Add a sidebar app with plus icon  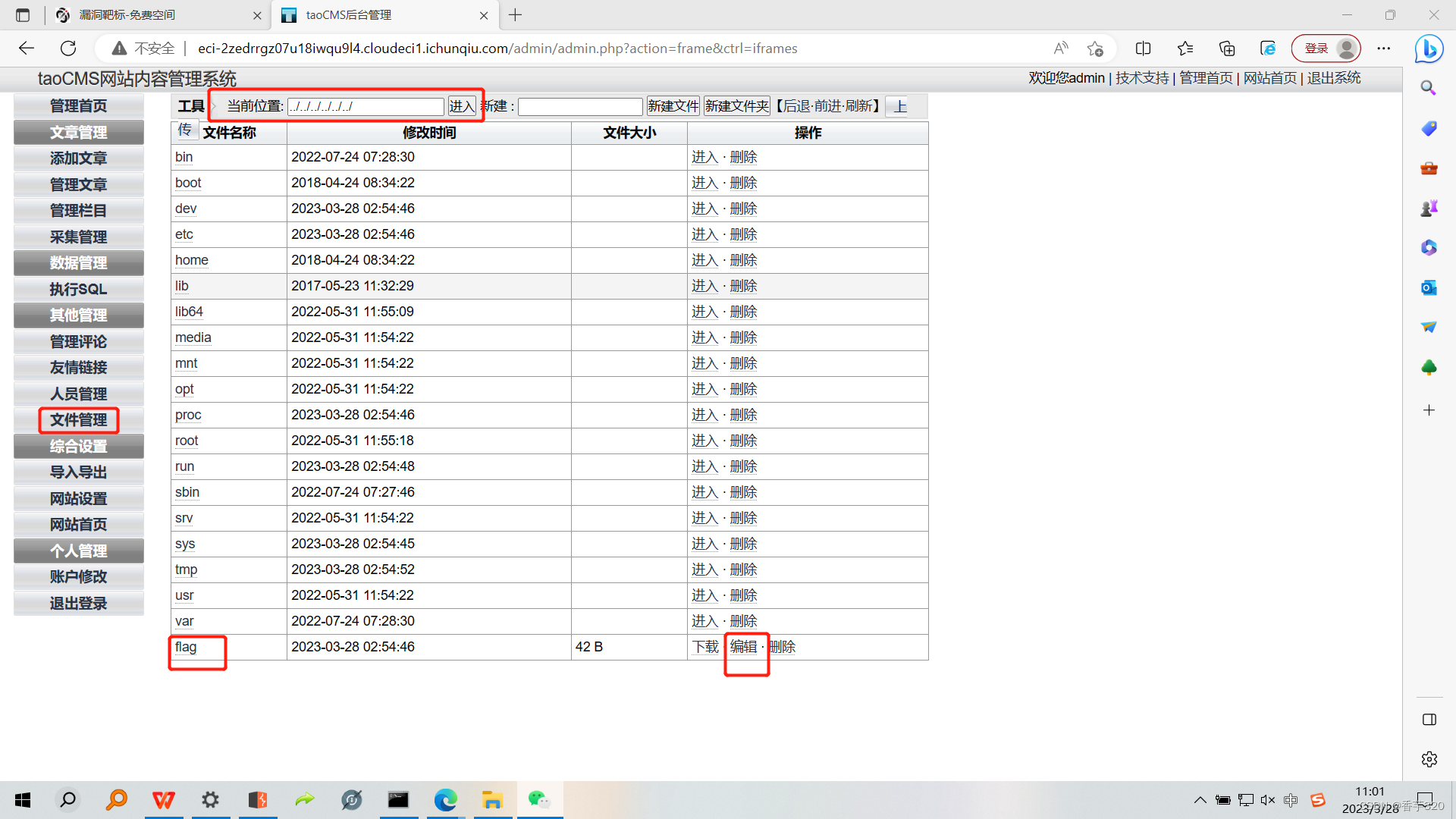click(x=1429, y=410)
